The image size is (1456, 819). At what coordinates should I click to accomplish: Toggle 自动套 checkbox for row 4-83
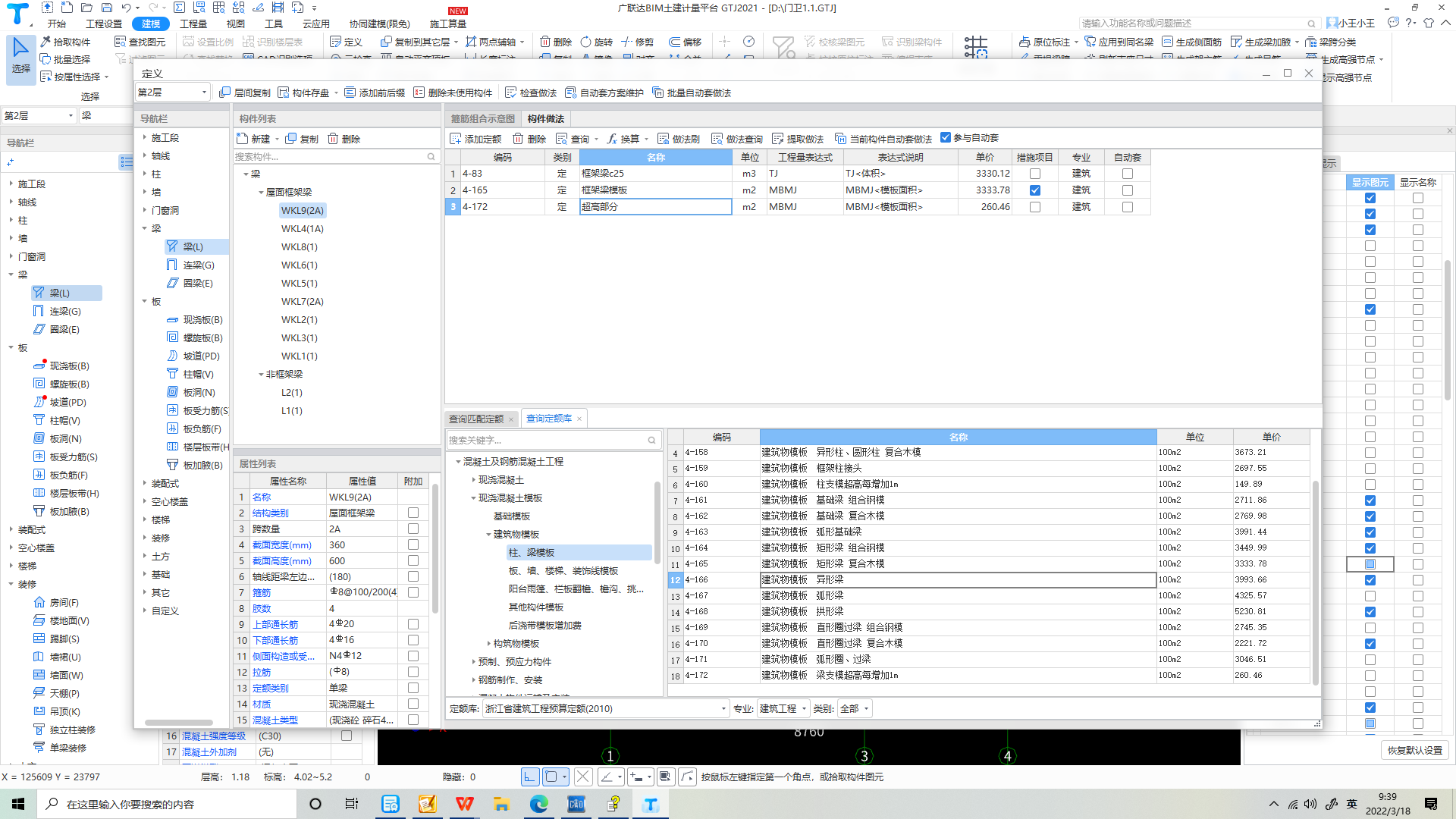coord(1128,174)
